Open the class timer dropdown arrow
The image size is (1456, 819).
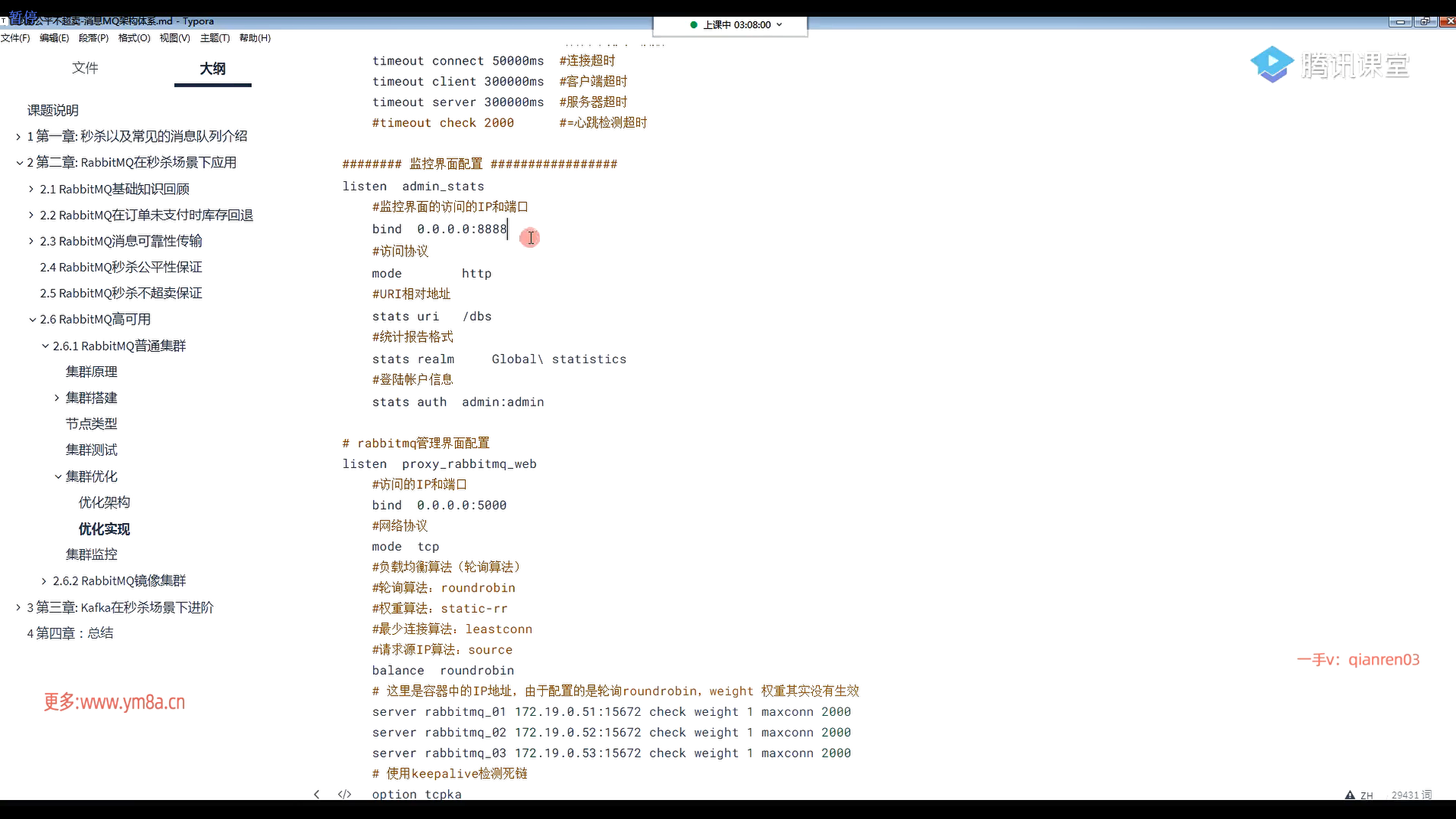point(780,25)
